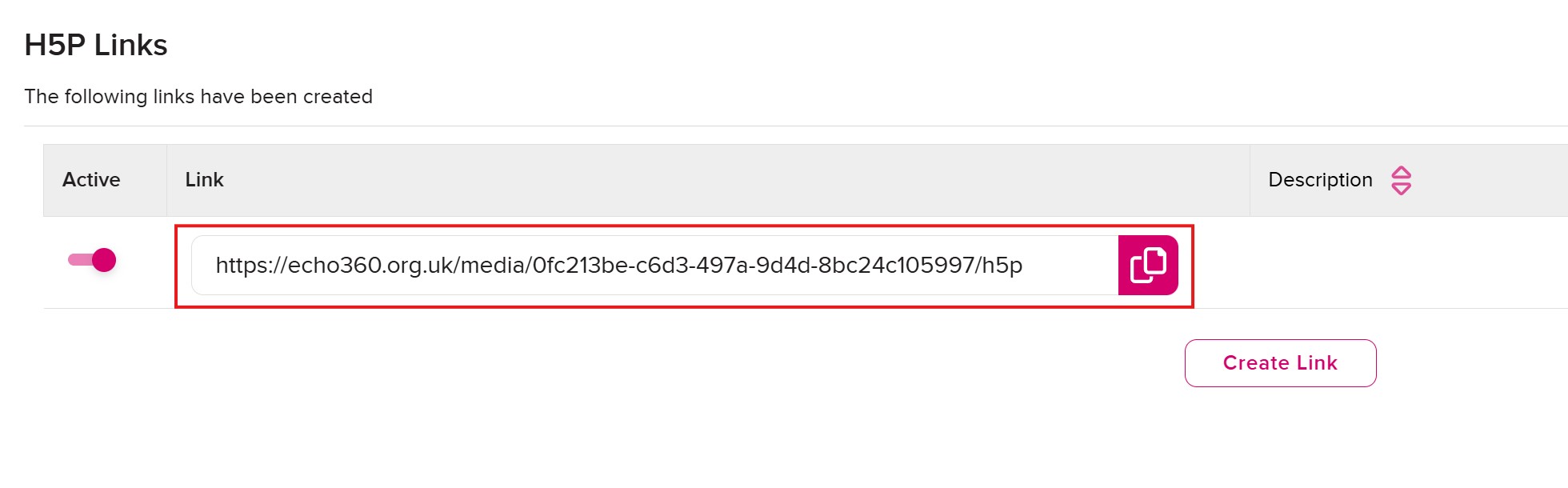Click the Description column header label

point(1320,180)
